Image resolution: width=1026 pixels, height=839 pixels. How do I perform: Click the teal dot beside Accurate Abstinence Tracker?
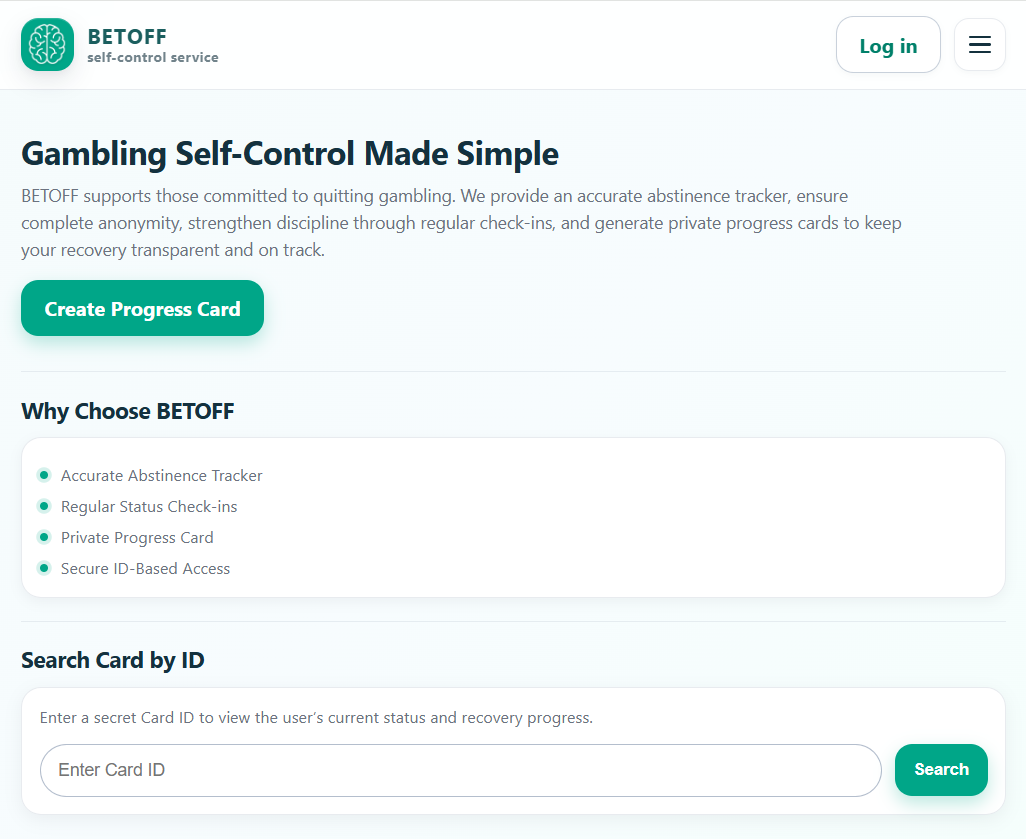pos(44,475)
